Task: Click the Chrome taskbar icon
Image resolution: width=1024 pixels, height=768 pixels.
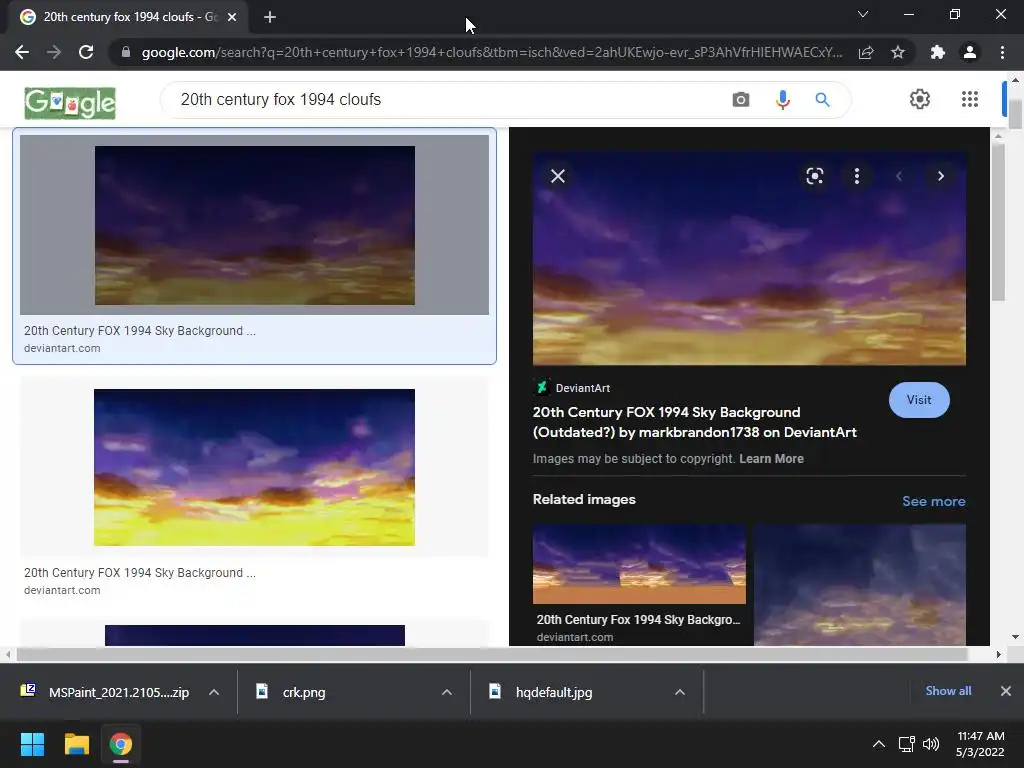Action: click(x=120, y=744)
